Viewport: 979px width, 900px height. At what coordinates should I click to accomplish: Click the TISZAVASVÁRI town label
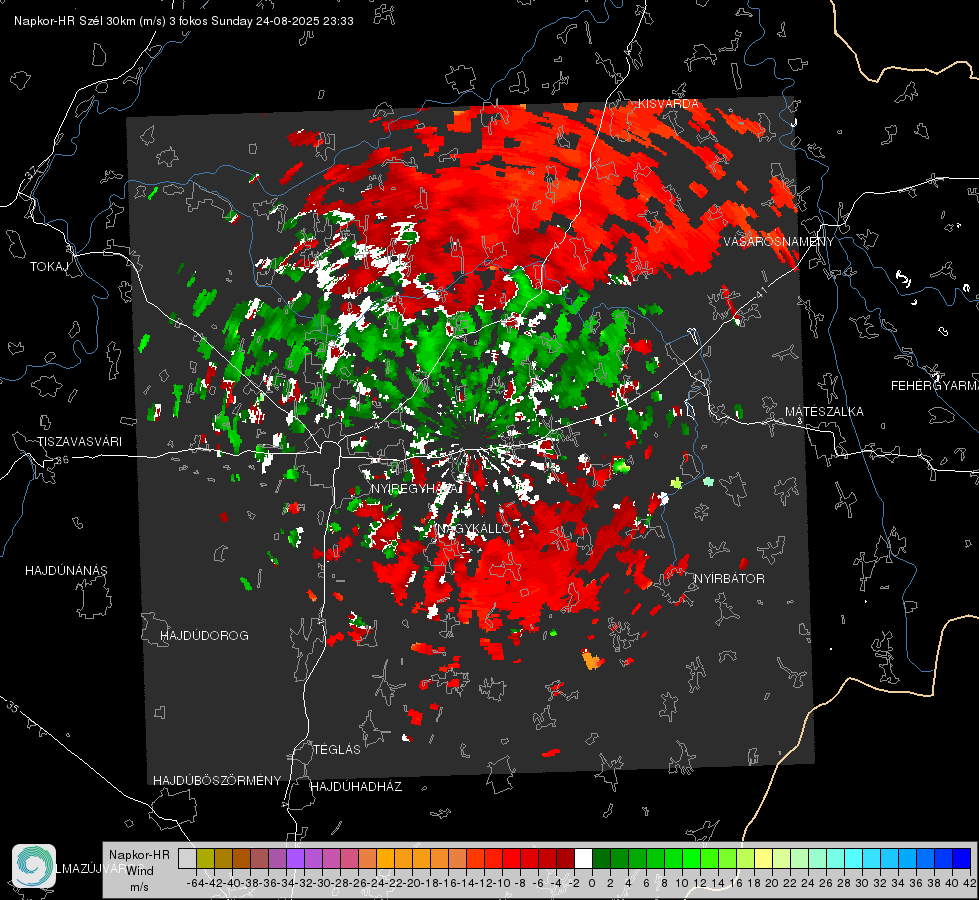pos(80,442)
